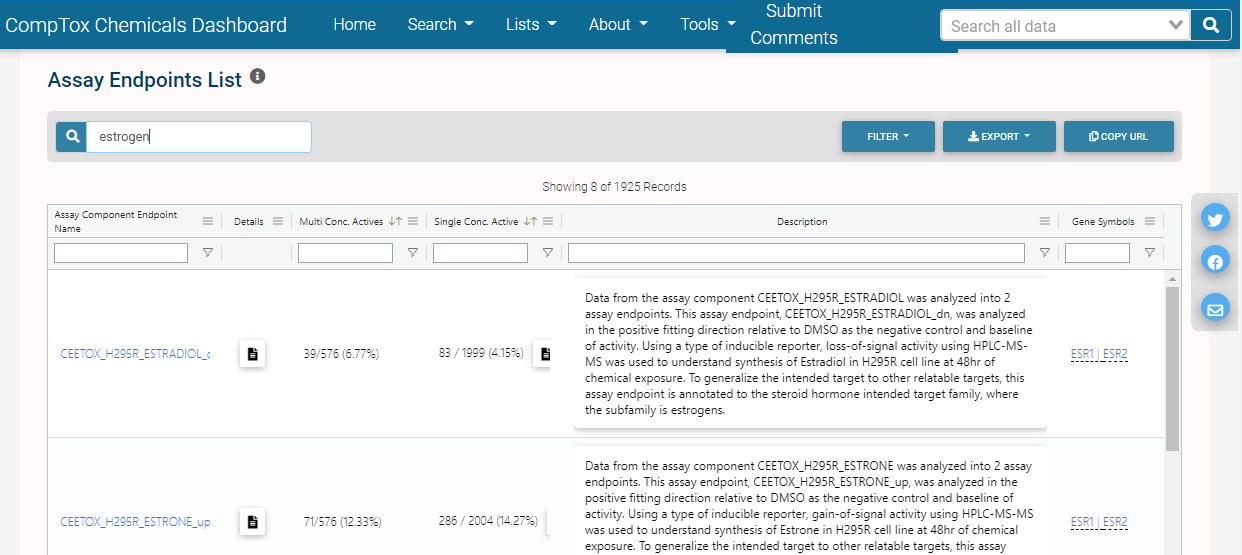Share the page via email envelope icon
1242x555 pixels.
click(x=1215, y=310)
